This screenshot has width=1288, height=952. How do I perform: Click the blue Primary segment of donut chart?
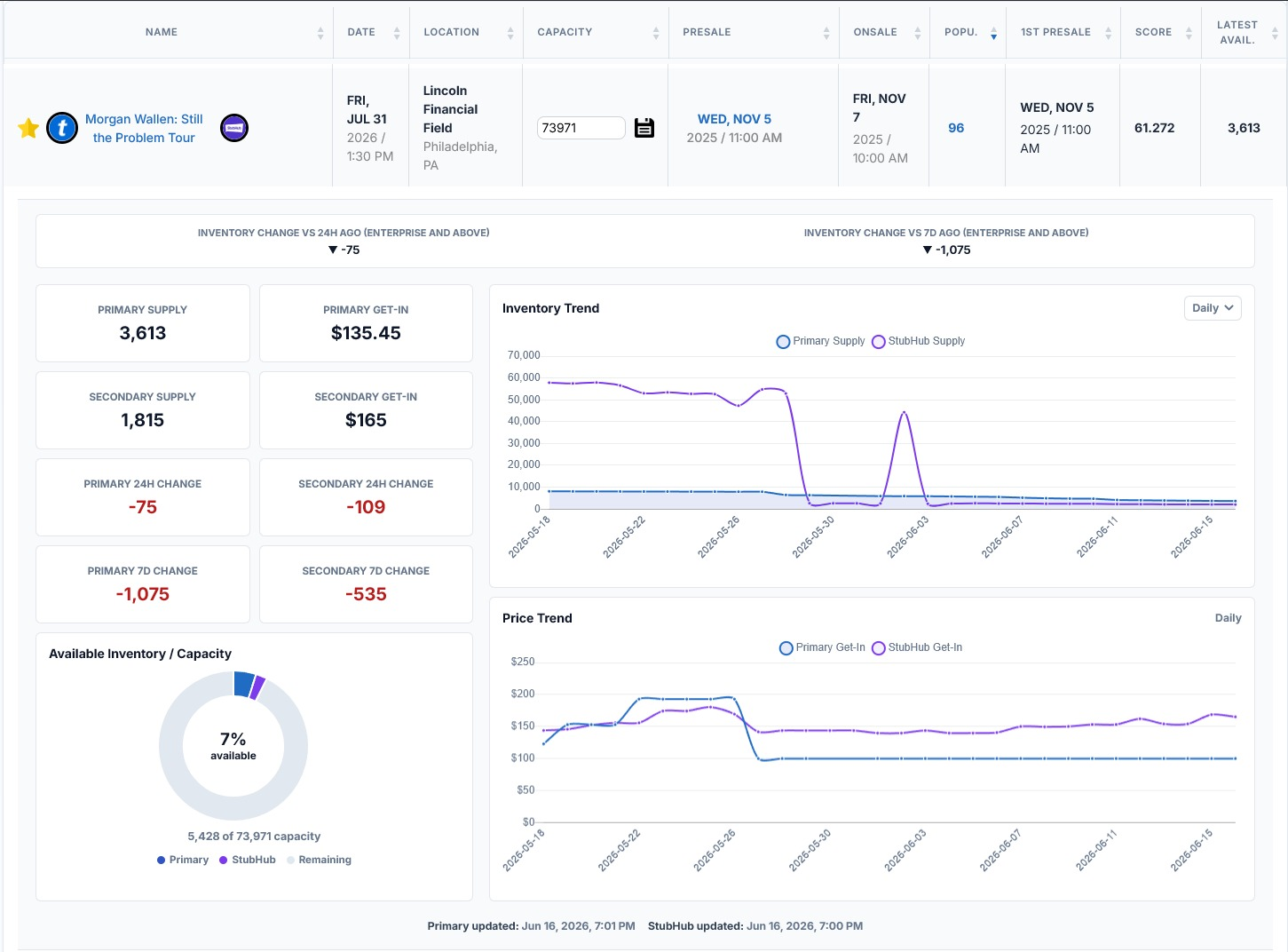click(x=244, y=684)
